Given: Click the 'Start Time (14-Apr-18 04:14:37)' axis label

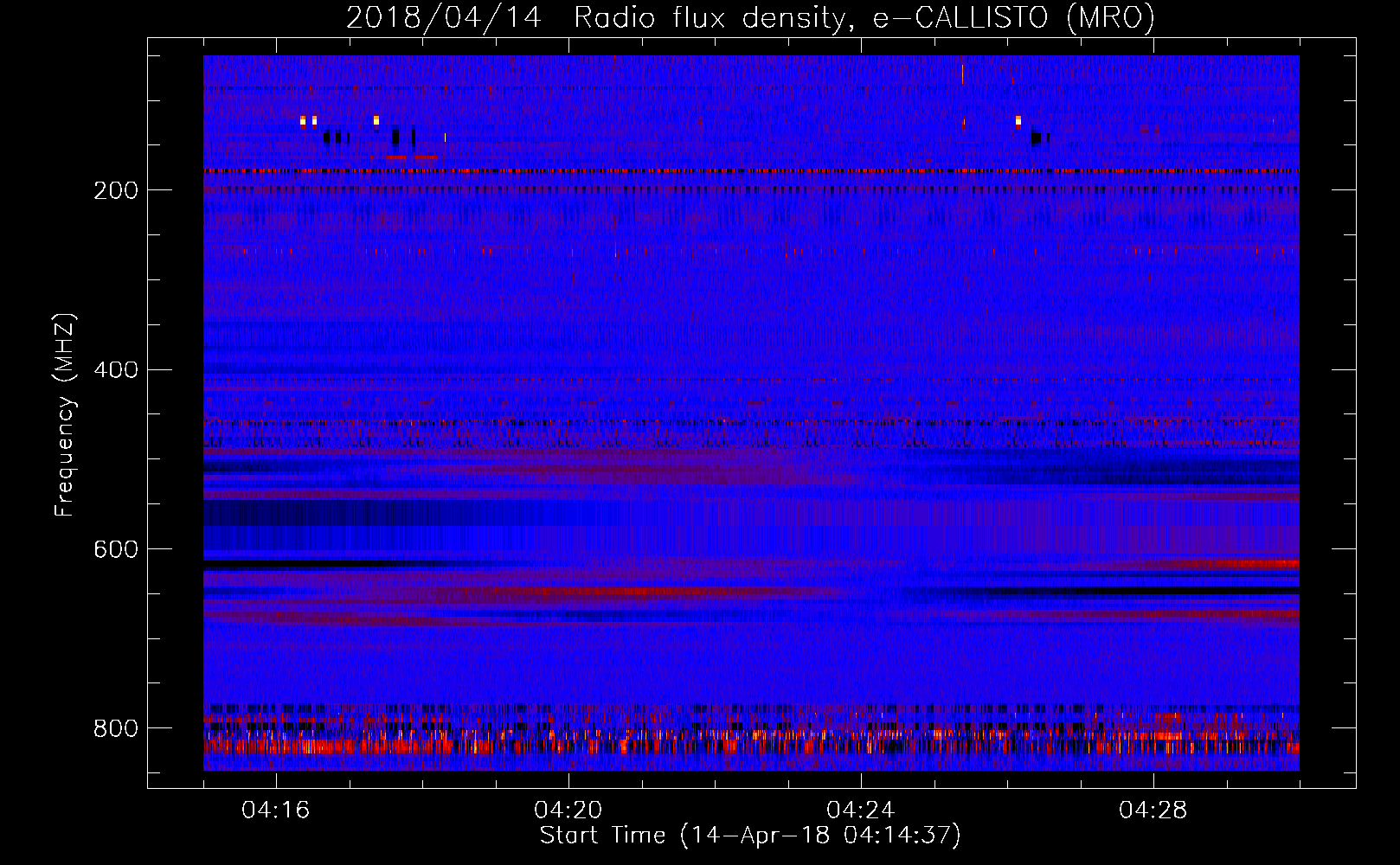Looking at the screenshot, I should tap(750, 836).
